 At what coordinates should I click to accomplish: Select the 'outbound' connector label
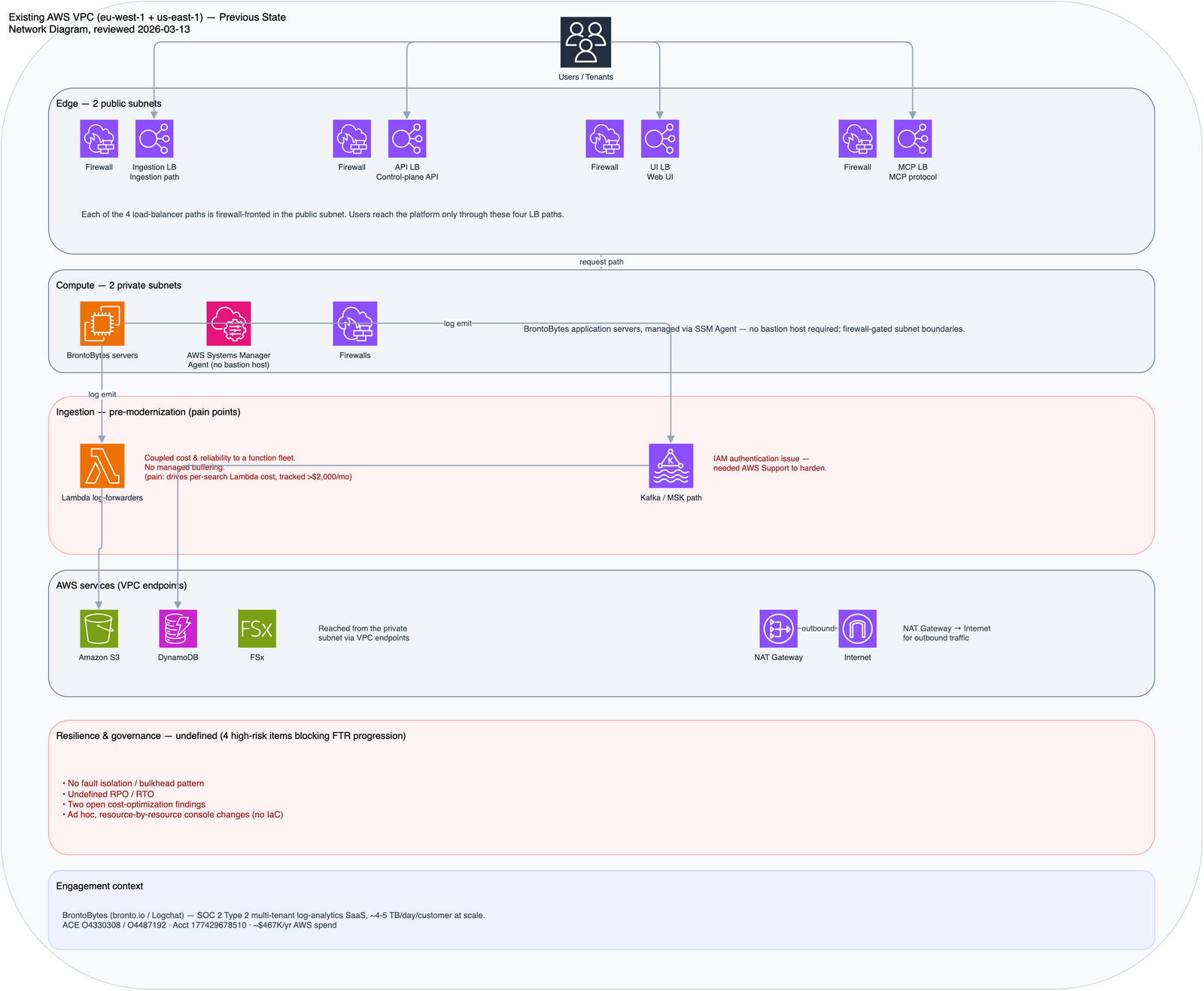[x=818, y=628]
